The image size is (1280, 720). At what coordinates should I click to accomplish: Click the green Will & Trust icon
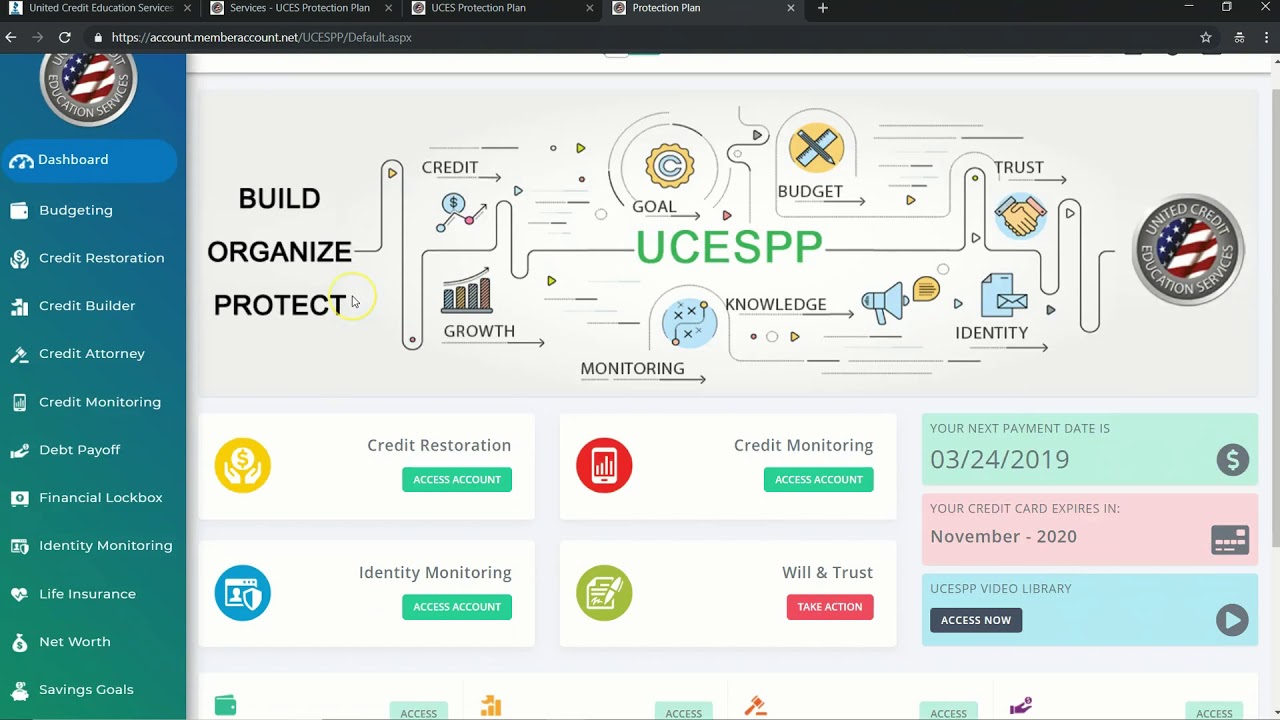tap(604, 593)
